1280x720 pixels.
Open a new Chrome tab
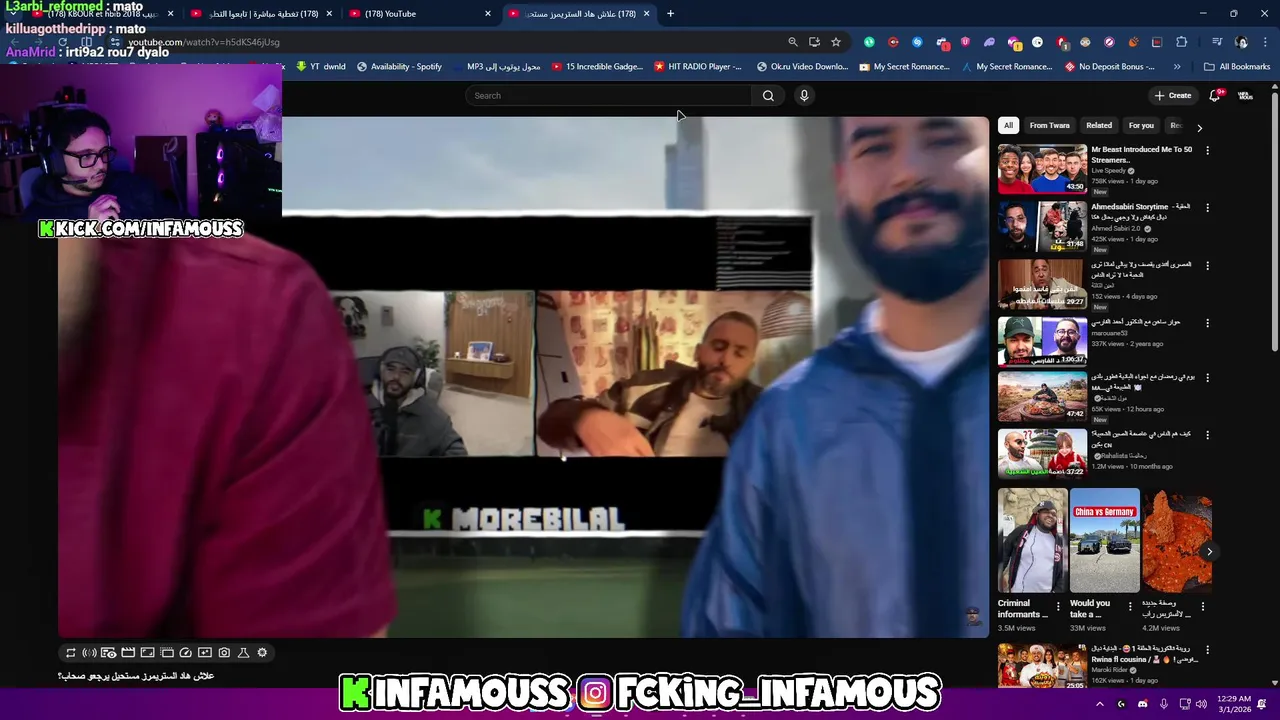click(x=671, y=14)
